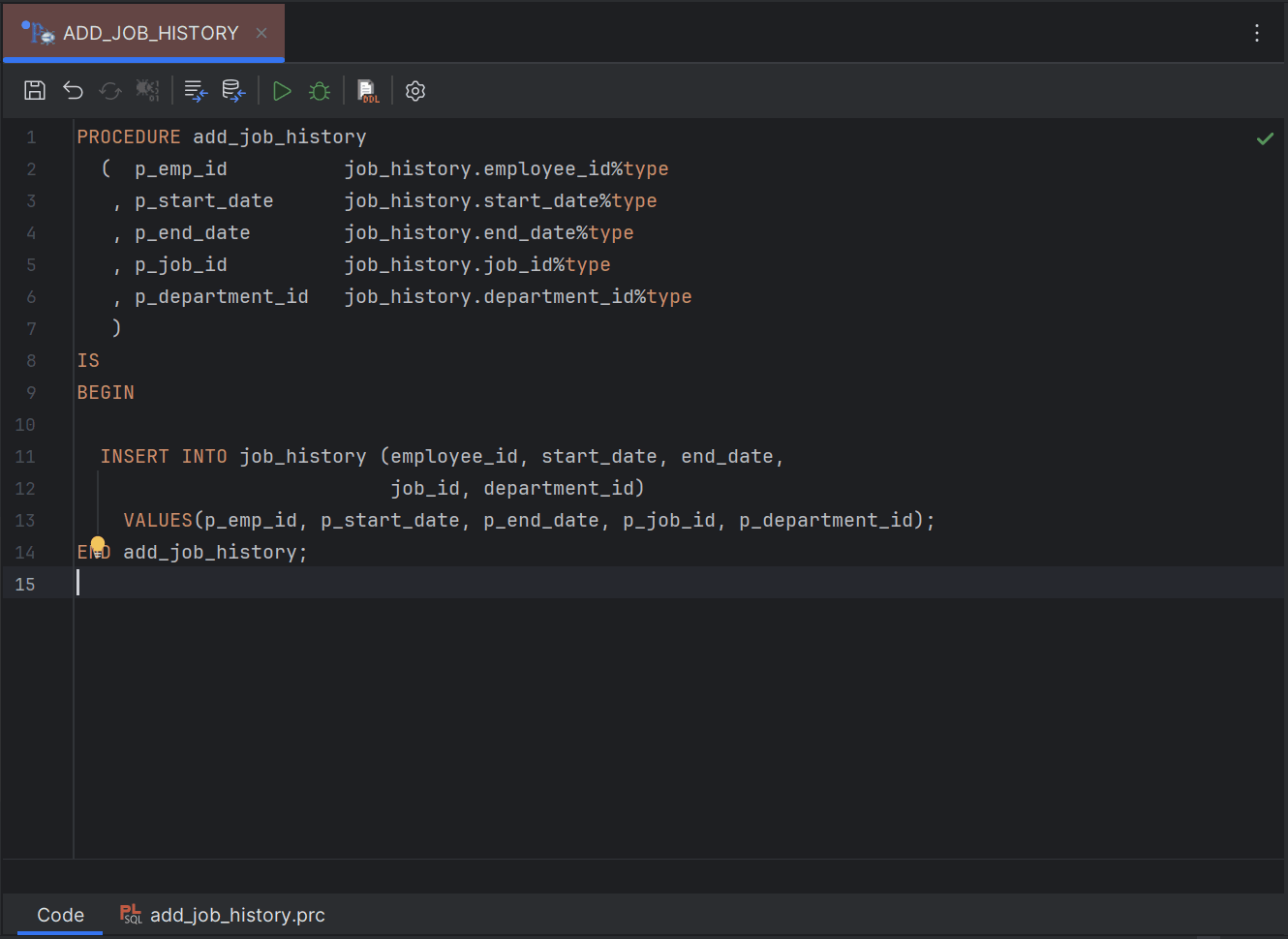Viewport: 1288px width, 939px height.
Task: Click the load-code-into-editor toolbar icon
Action: tap(195, 90)
